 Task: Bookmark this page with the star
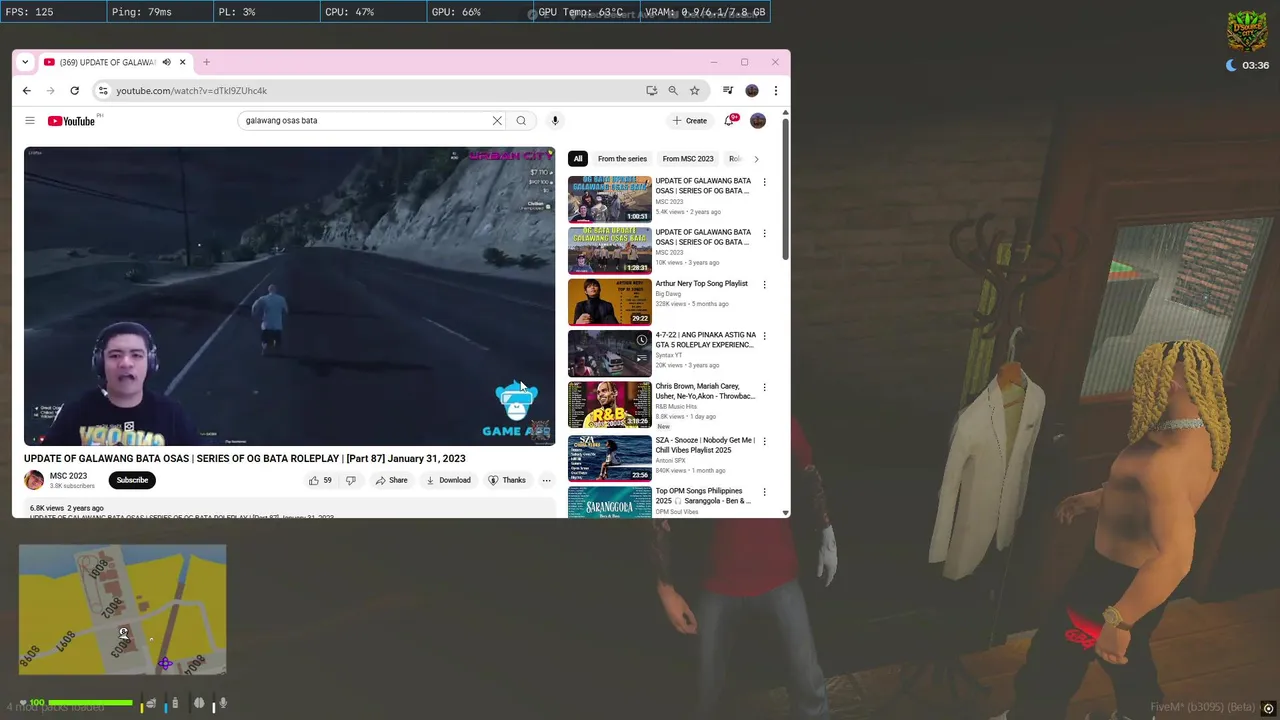pos(694,90)
